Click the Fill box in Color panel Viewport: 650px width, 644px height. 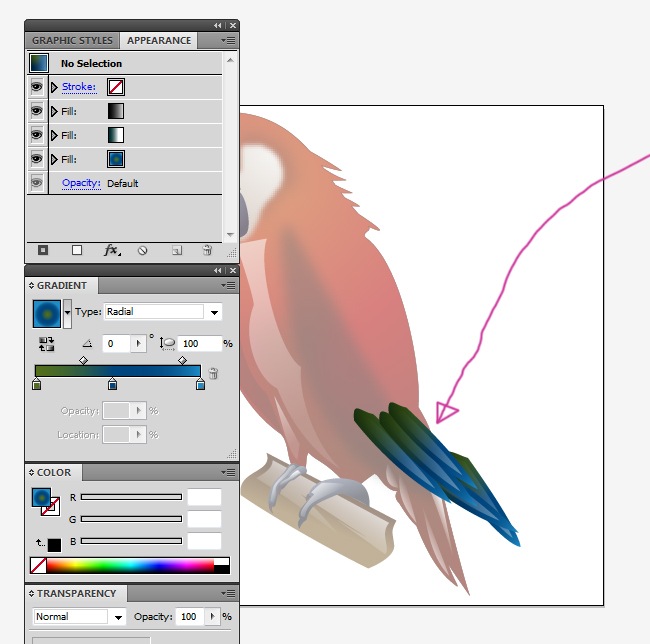[41, 498]
